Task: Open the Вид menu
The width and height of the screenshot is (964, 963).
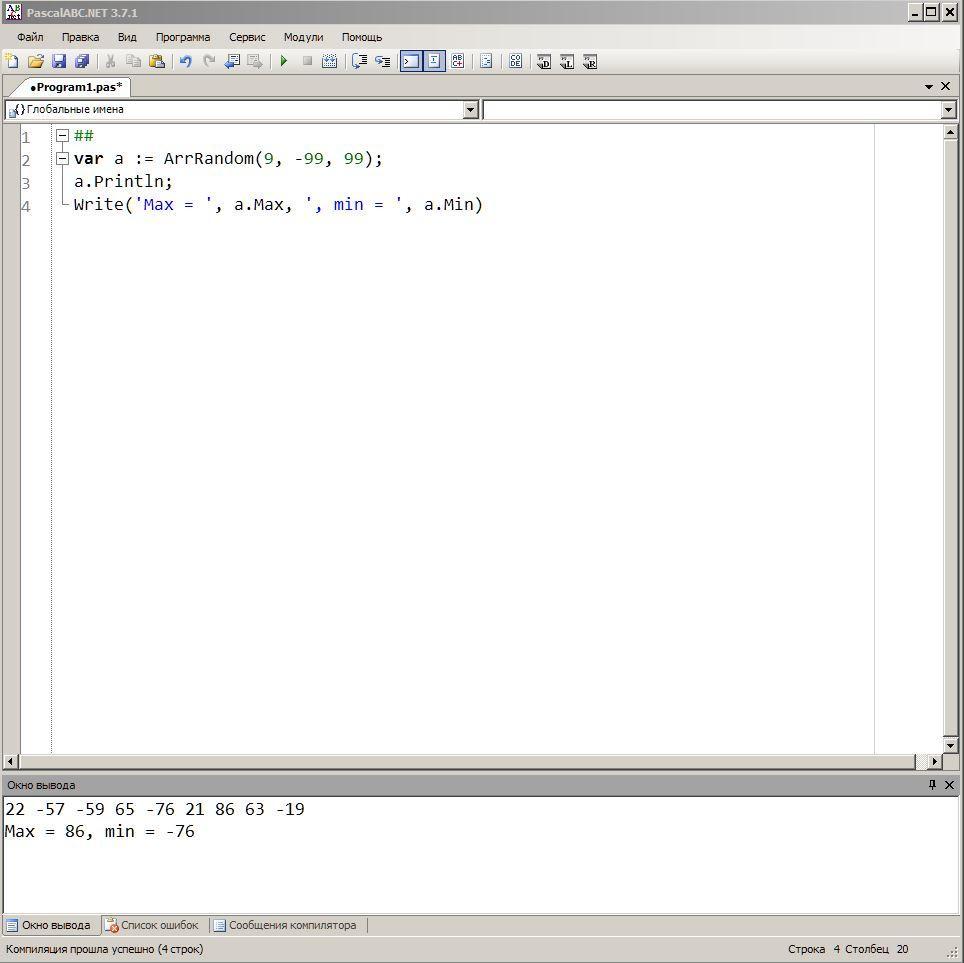Action: point(127,37)
